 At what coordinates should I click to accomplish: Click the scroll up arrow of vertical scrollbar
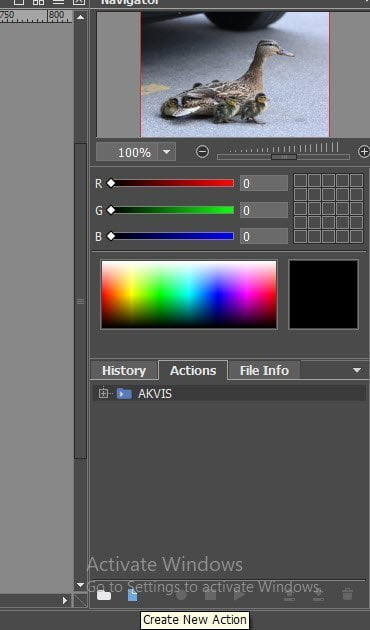pos(80,17)
